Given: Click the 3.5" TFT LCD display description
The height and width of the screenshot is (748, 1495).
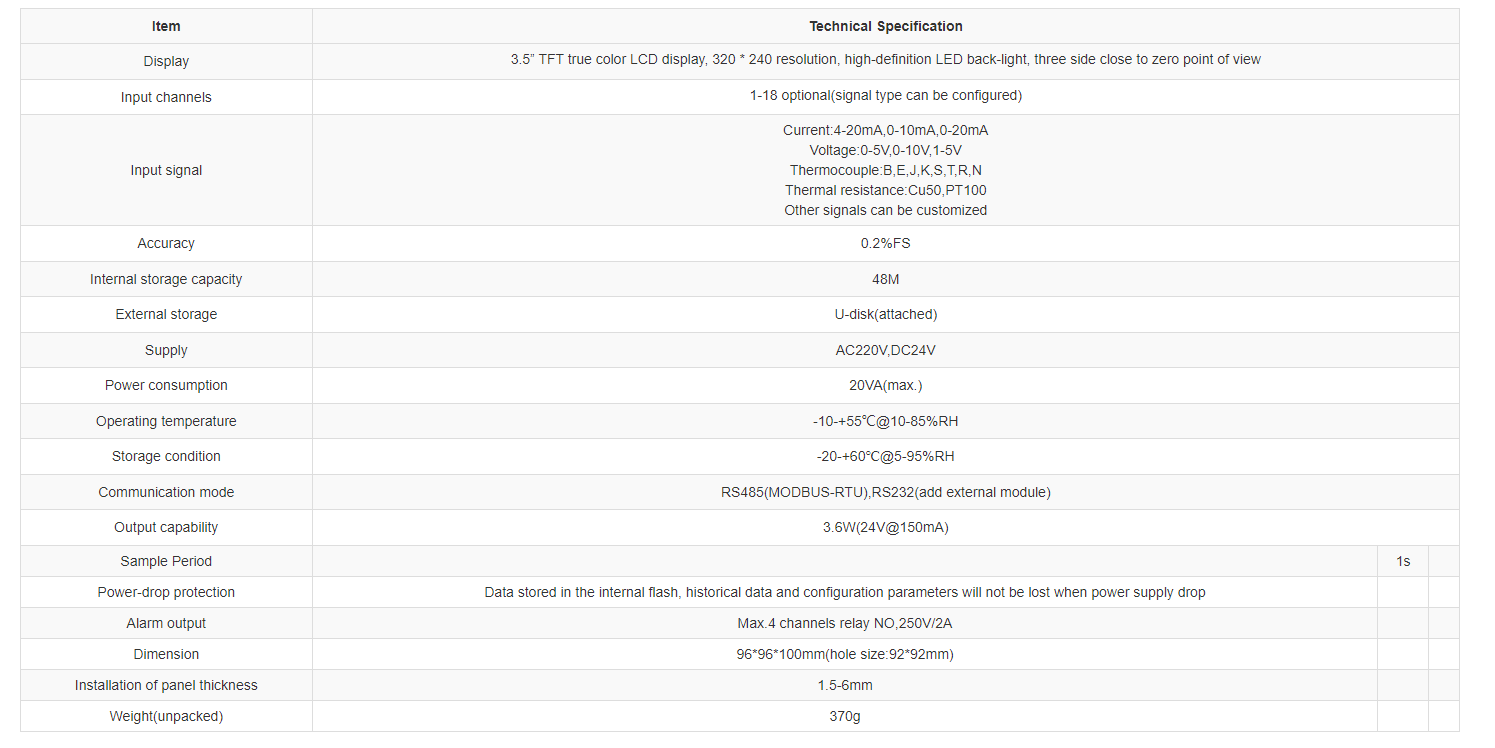Looking at the screenshot, I should 885,60.
